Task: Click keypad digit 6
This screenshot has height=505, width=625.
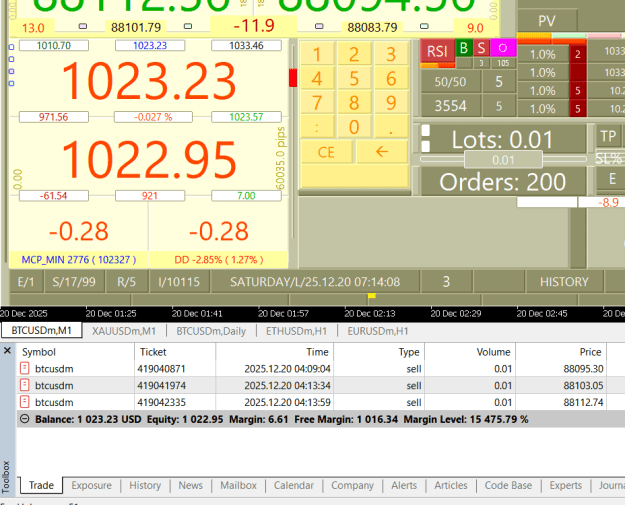Action: coord(391,79)
